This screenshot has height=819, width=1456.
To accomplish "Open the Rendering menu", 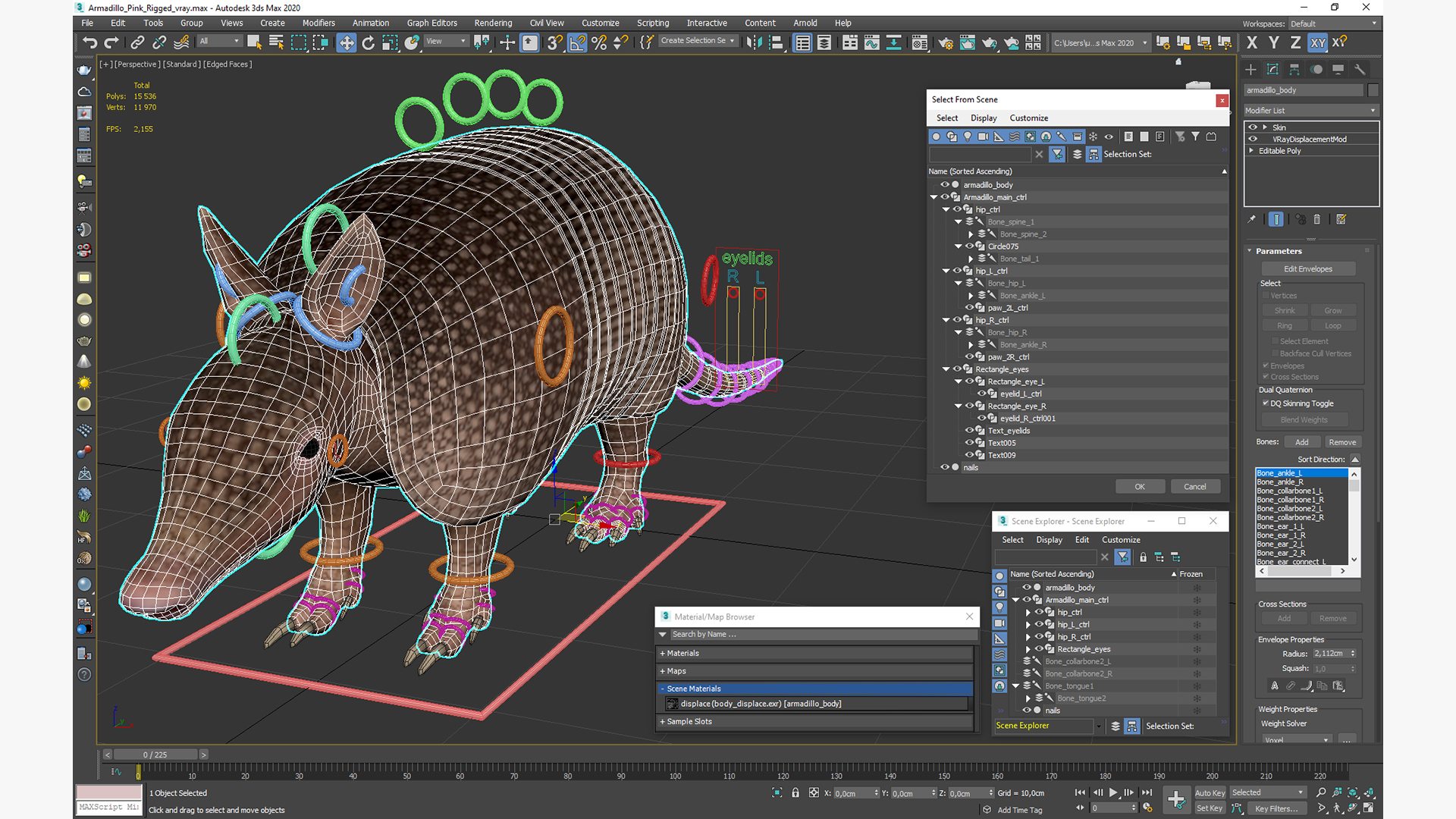I will (x=493, y=23).
